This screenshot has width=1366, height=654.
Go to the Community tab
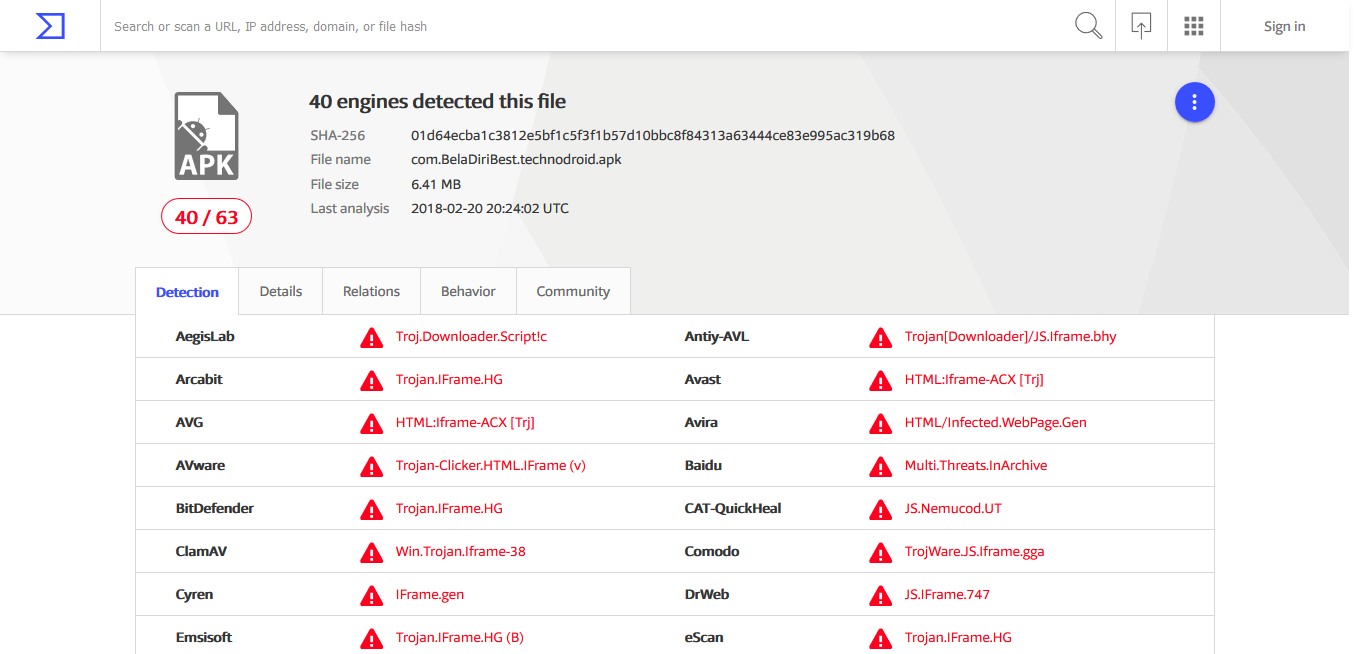[573, 291]
